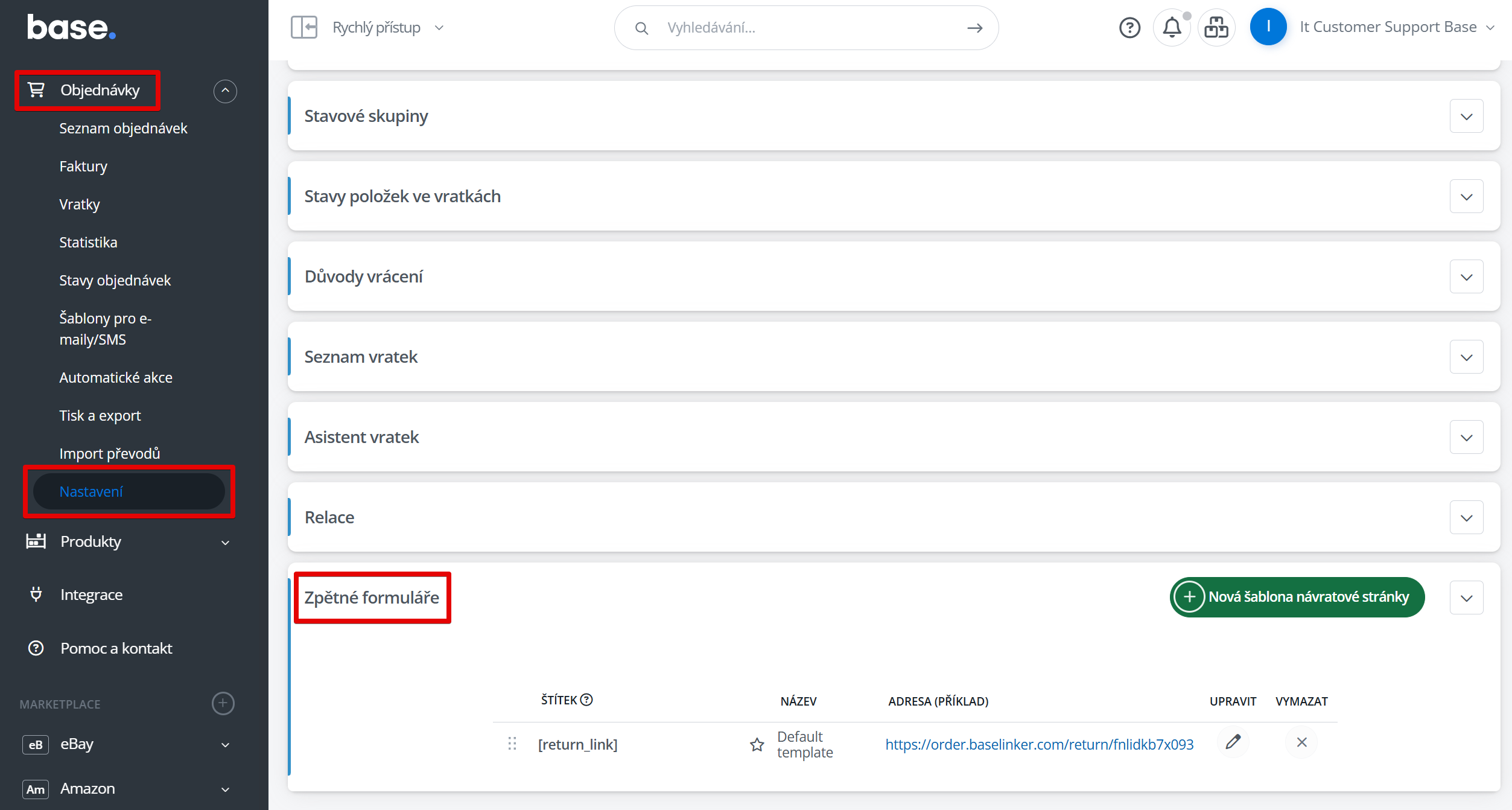Expand the Relace section
The width and height of the screenshot is (1512, 810).
point(1466,517)
